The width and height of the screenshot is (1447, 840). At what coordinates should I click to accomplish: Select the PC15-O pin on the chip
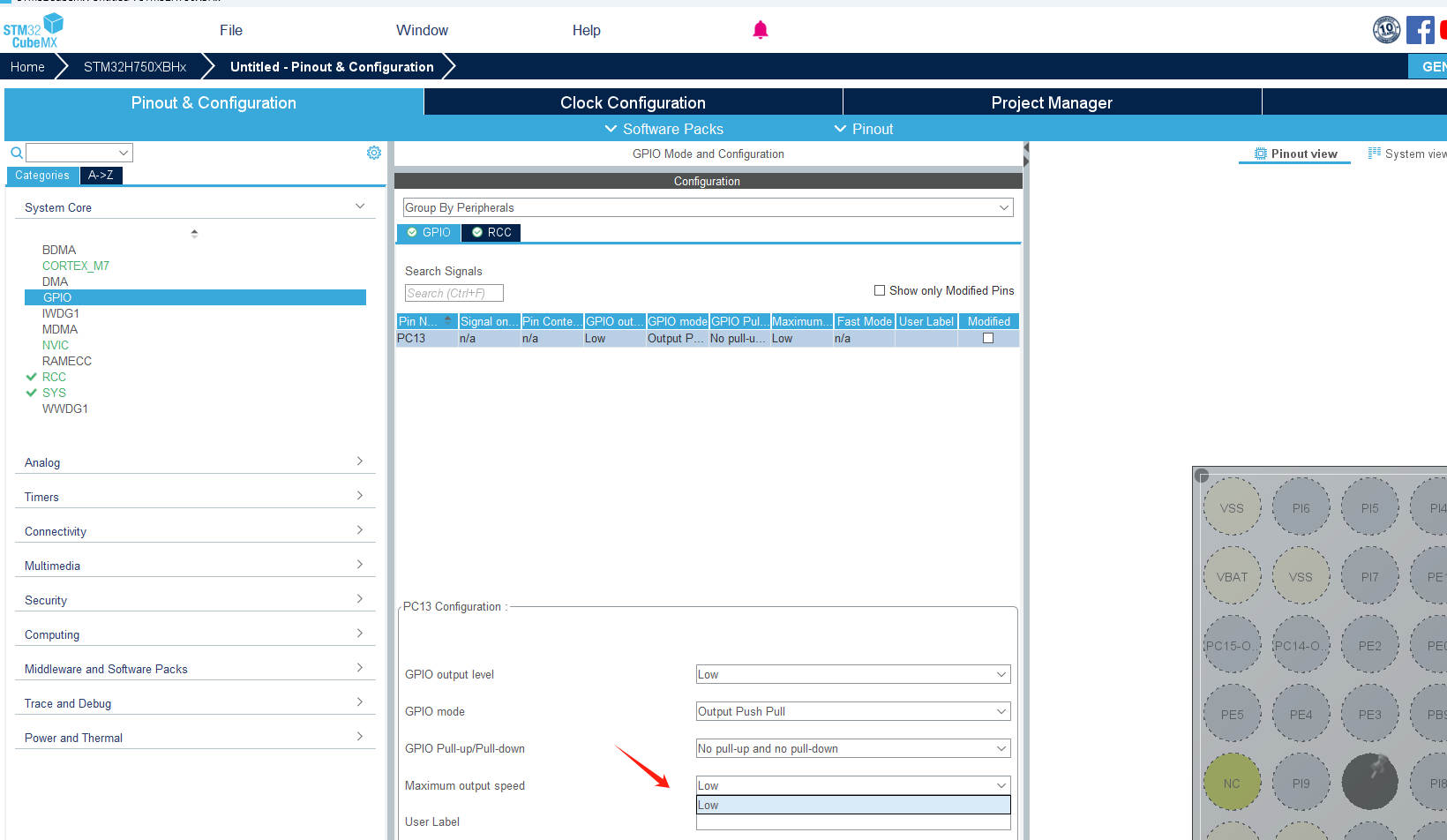[x=1233, y=646]
